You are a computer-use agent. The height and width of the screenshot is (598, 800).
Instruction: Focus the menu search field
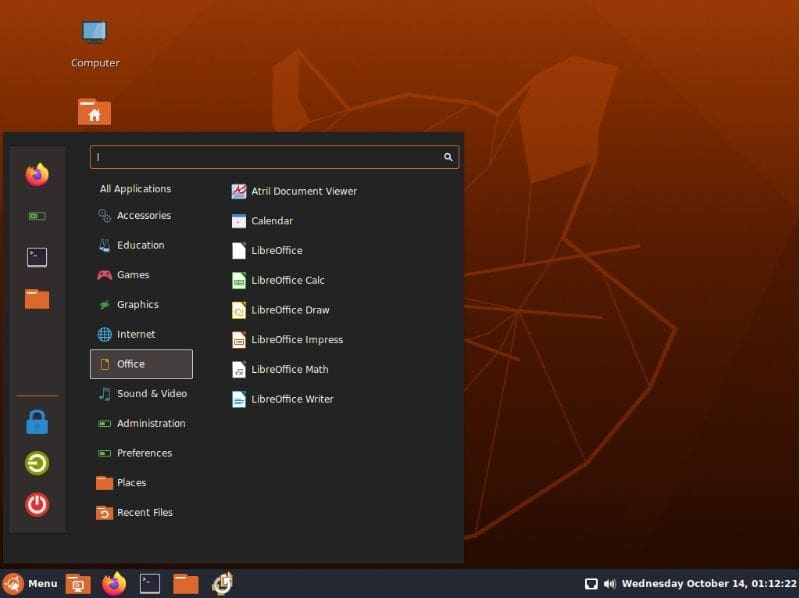[x=274, y=157]
